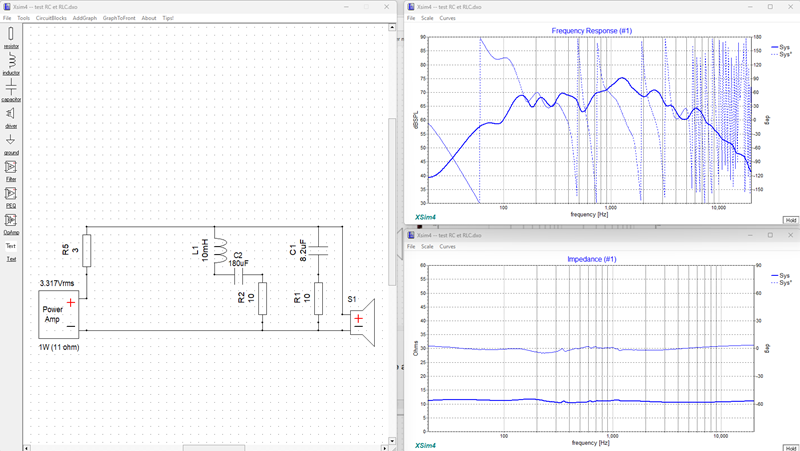Toggle Hold on Impedance graph
Viewport: 800px width, 451px height.
pyautogui.click(x=790, y=448)
